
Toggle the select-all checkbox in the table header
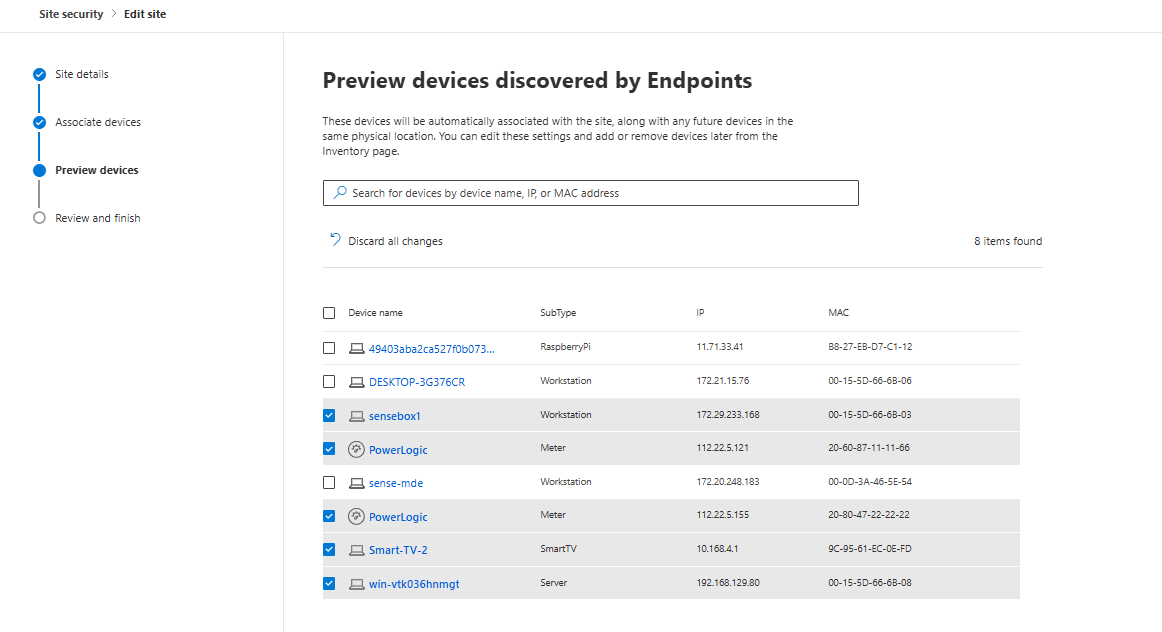pos(329,313)
